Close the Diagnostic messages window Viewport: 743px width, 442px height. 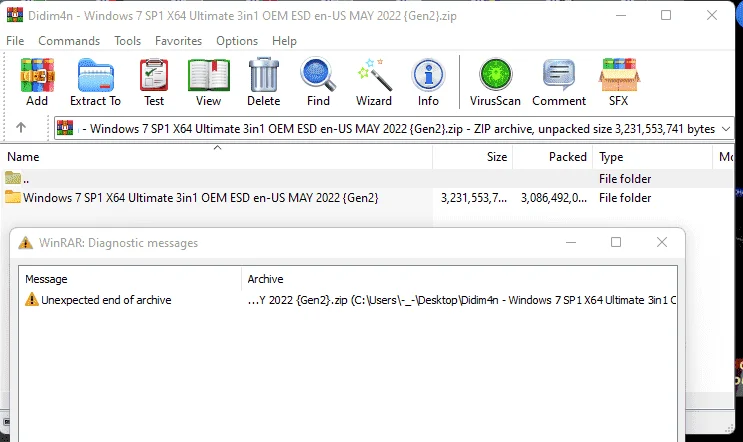click(x=662, y=243)
